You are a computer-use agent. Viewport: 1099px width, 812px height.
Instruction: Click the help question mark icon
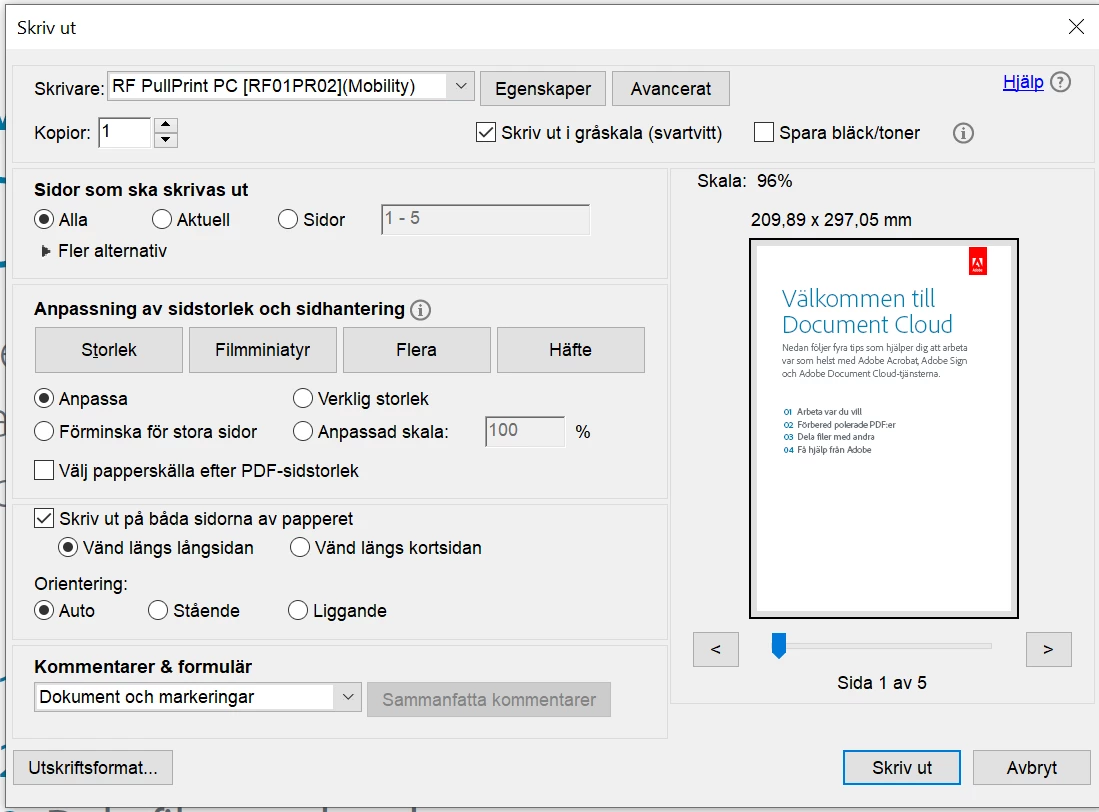point(1060,83)
